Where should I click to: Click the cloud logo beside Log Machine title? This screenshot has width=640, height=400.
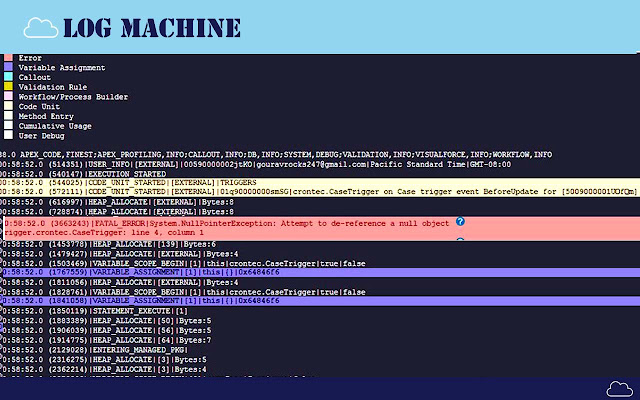pyautogui.click(x=40, y=28)
